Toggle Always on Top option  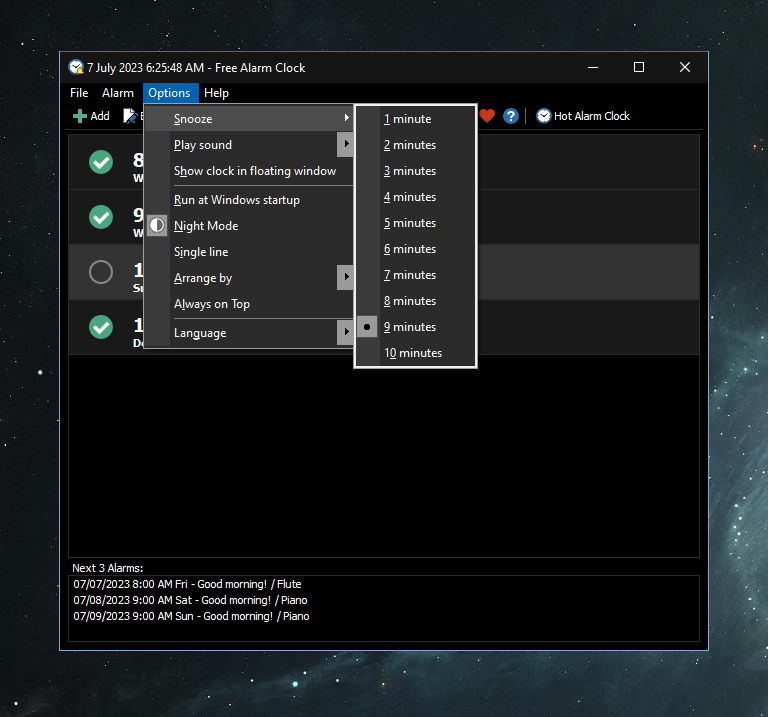pos(249,304)
